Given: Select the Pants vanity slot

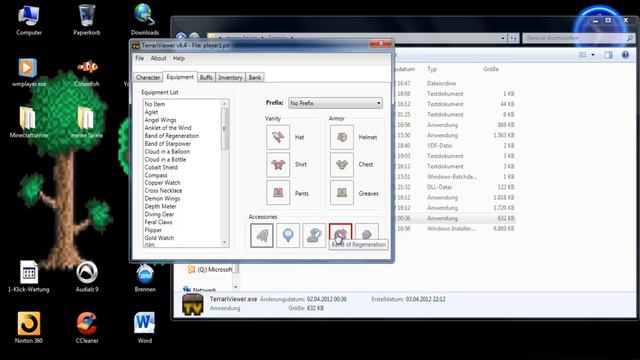Looking at the screenshot, I should pos(278,193).
